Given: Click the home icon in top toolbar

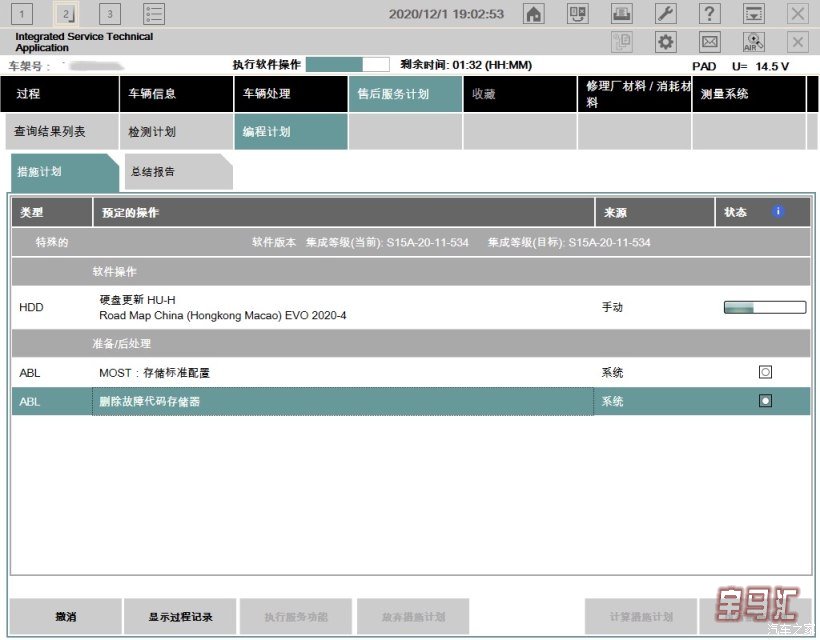Looking at the screenshot, I should [534, 14].
